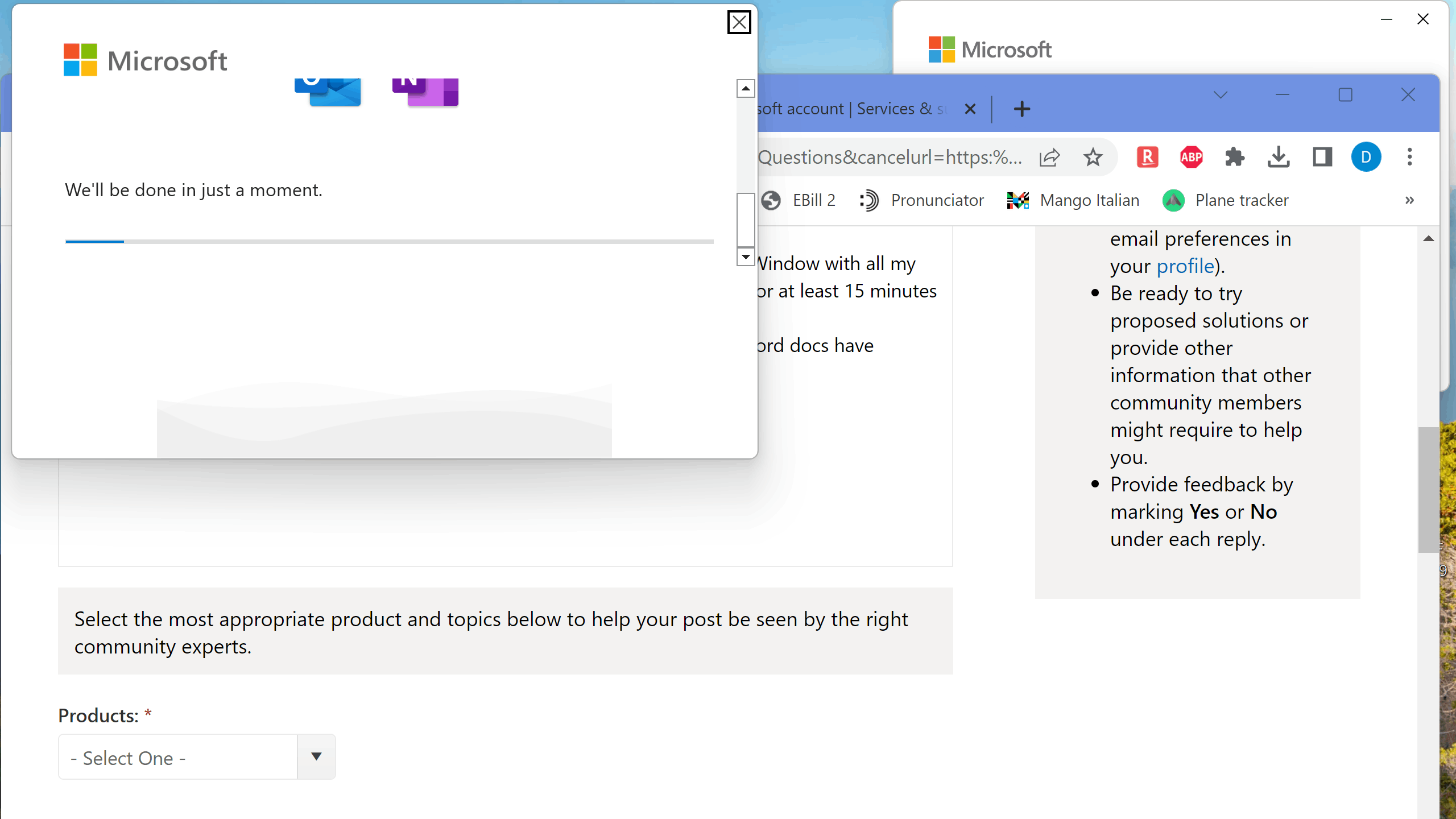Click the OneNote icon in dialog
1456x819 pixels.
coord(425,92)
